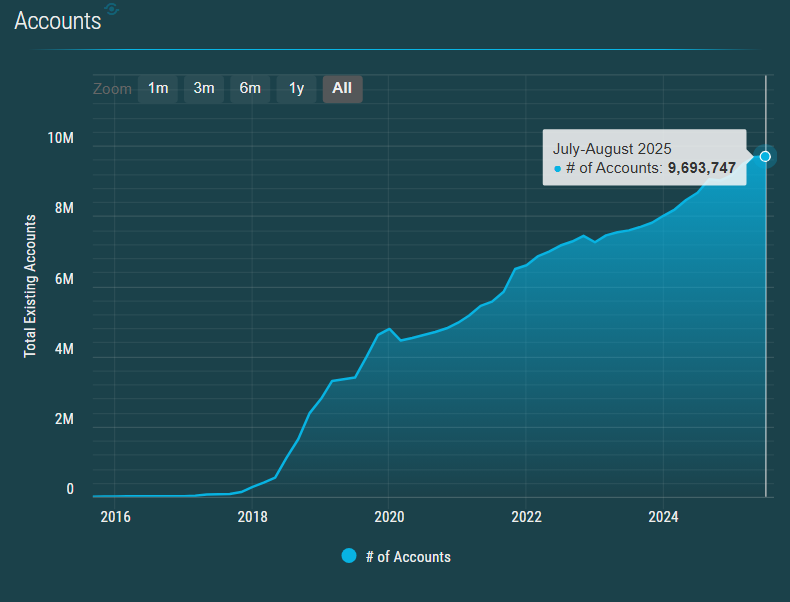Click the highlighted July-August 2025 data point

[765, 156]
